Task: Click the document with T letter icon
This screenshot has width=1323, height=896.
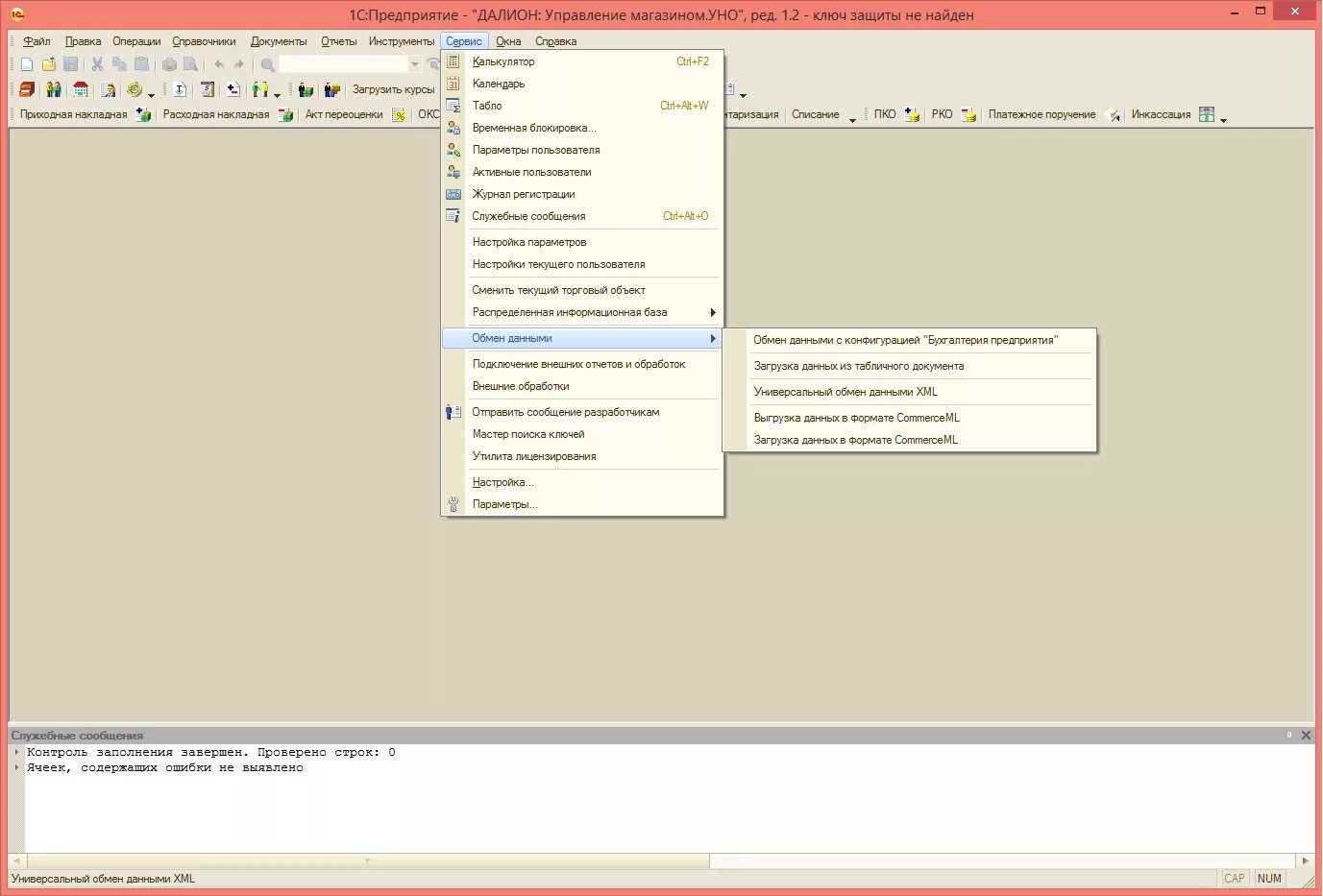Action: tap(180, 89)
